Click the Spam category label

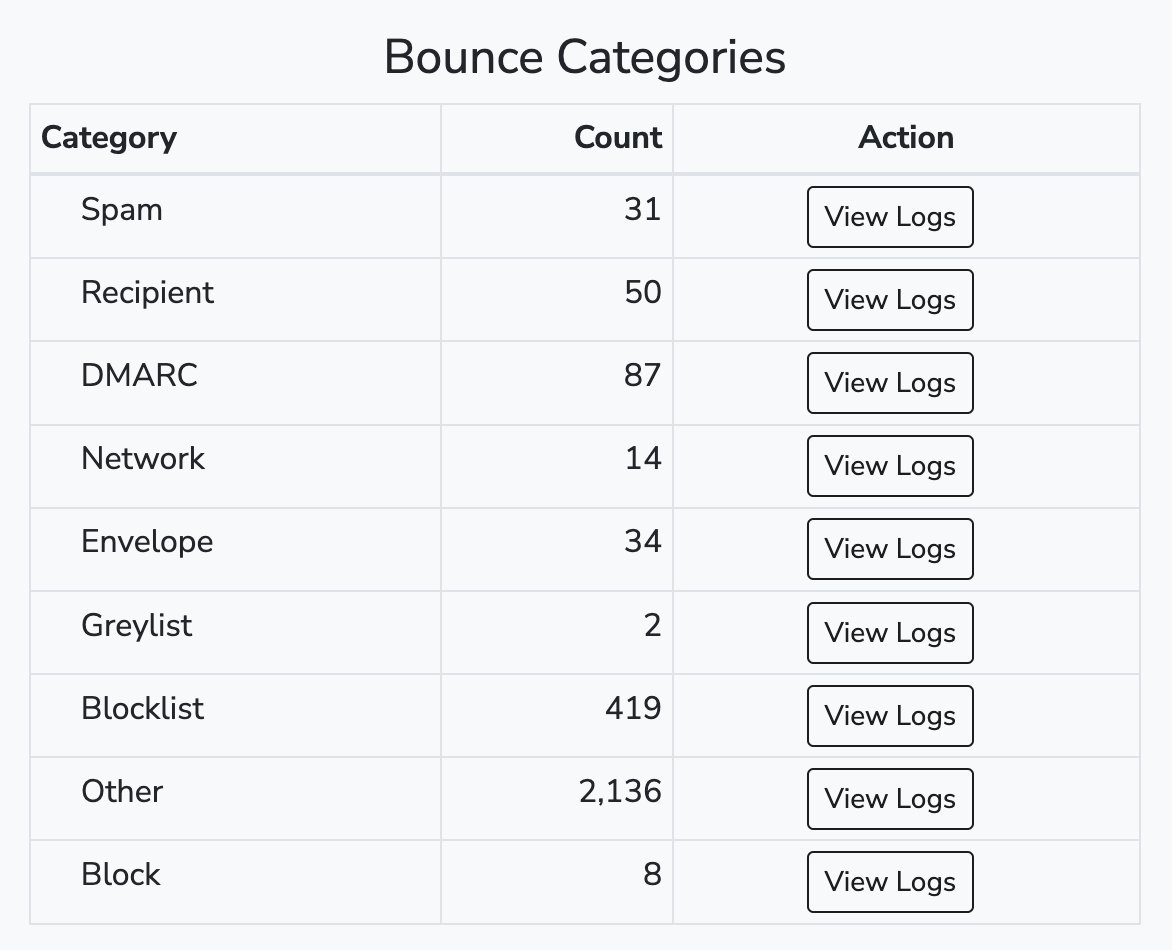(x=121, y=210)
